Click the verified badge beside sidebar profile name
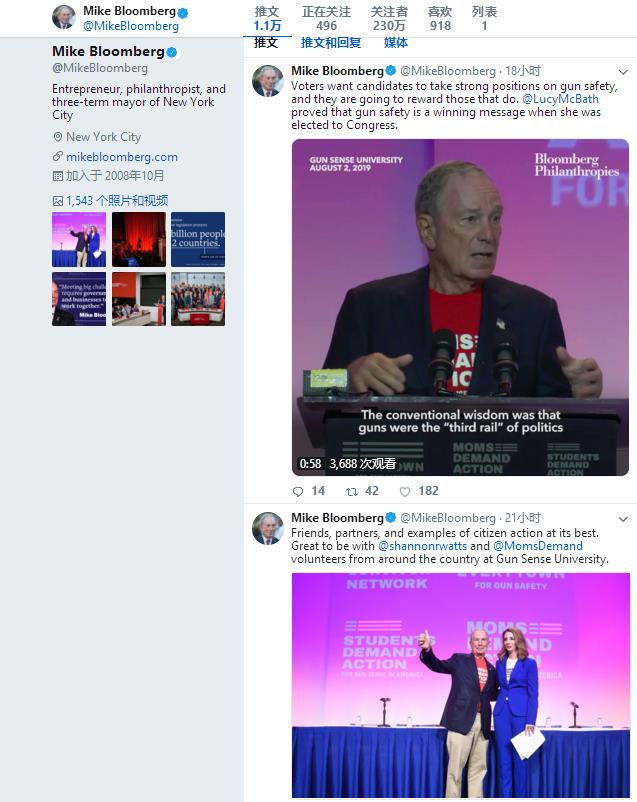The width and height of the screenshot is (637, 802). coord(172,52)
